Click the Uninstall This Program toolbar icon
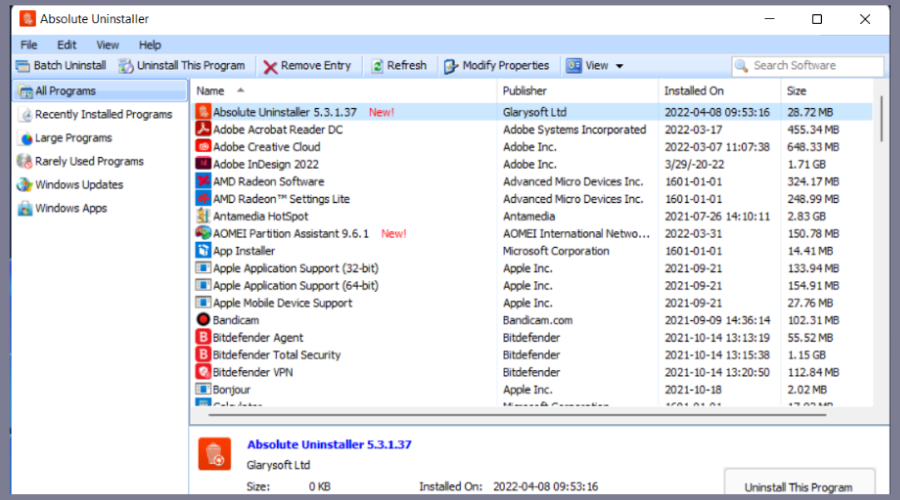This screenshot has width=900, height=500. (x=126, y=66)
